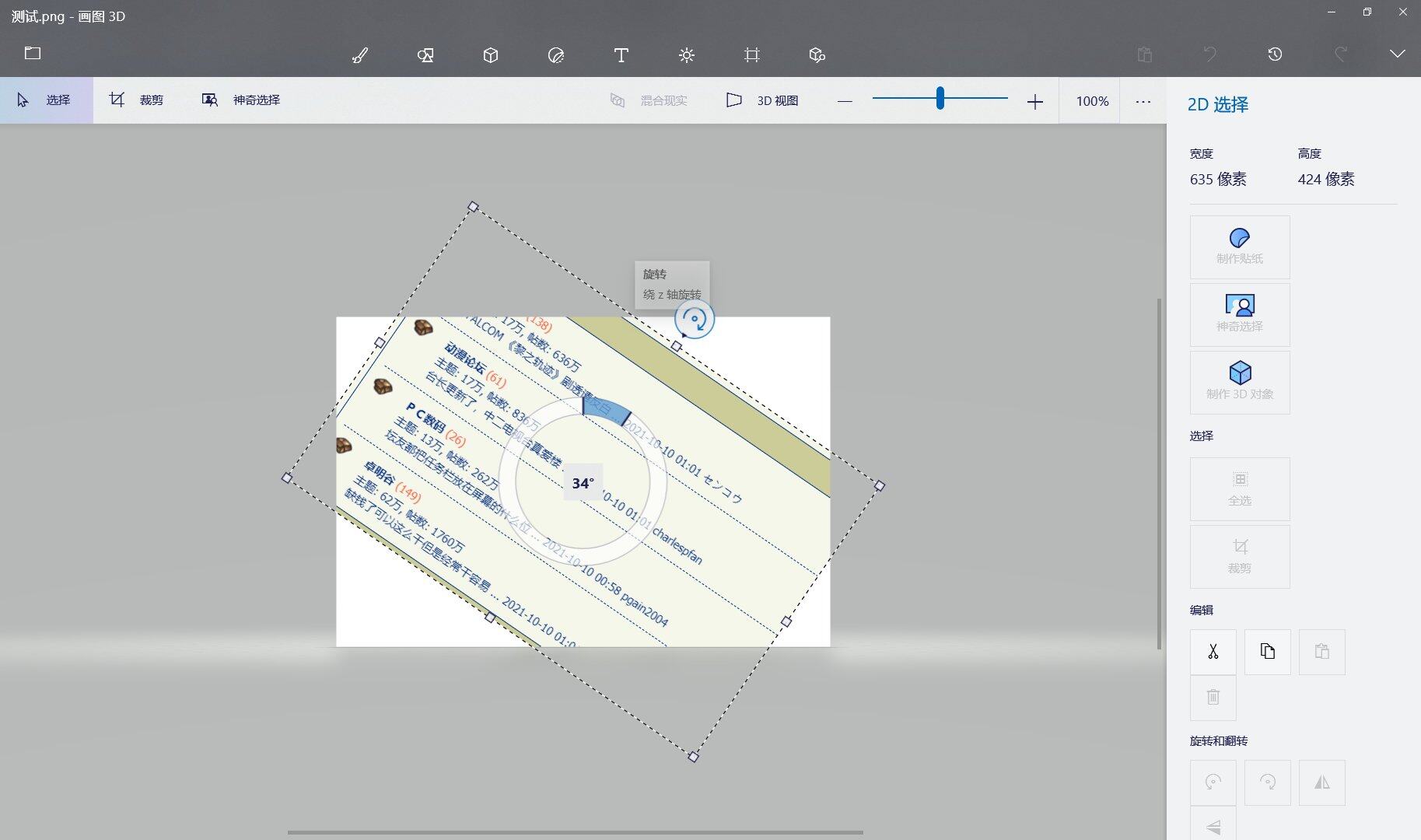This screenshot has width=1421, height=840.
Task: Click 神奇选择 in the side panel
Action: (1240, 315)
